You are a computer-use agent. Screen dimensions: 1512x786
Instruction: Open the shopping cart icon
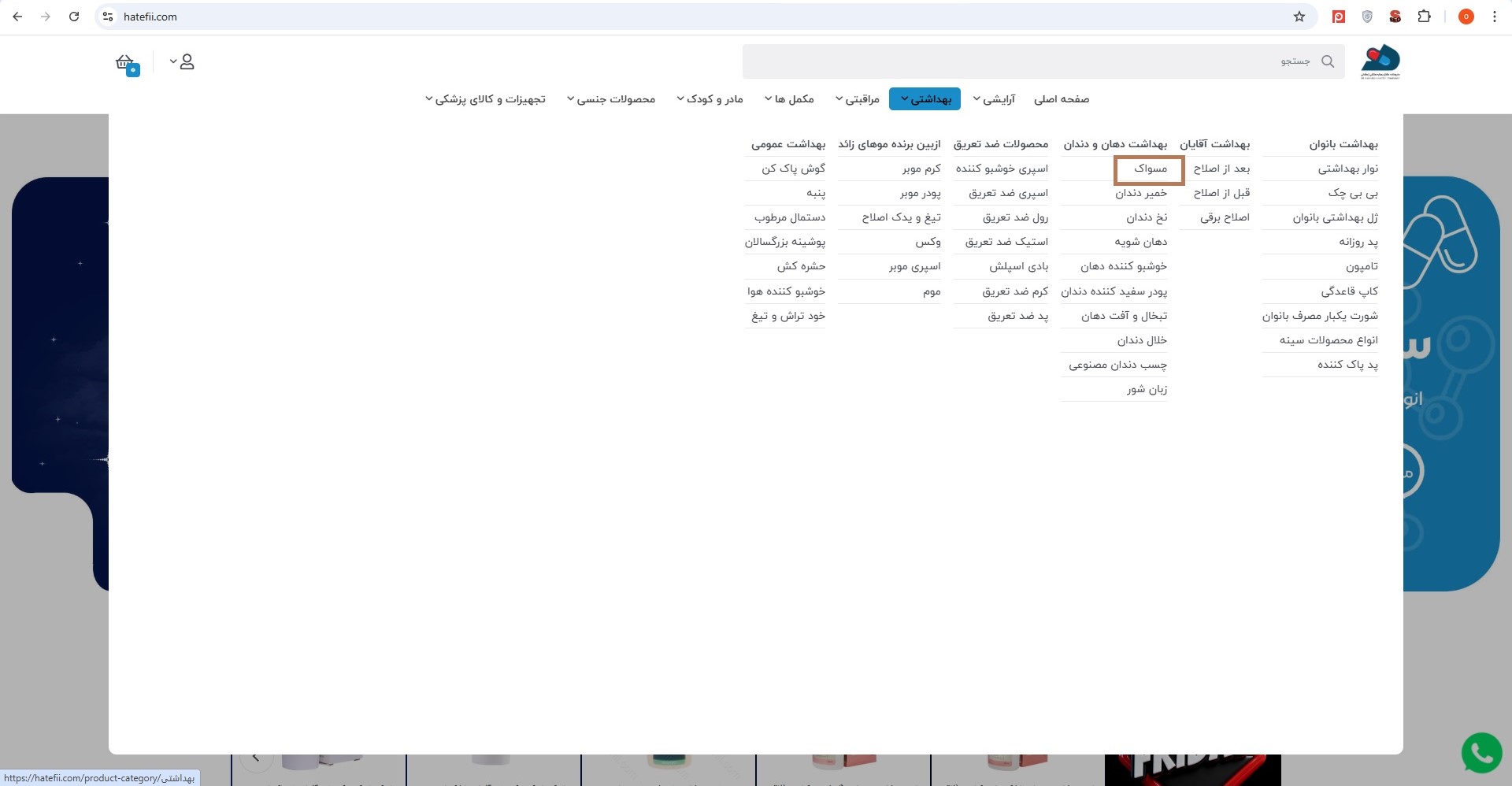pos(126,63)
